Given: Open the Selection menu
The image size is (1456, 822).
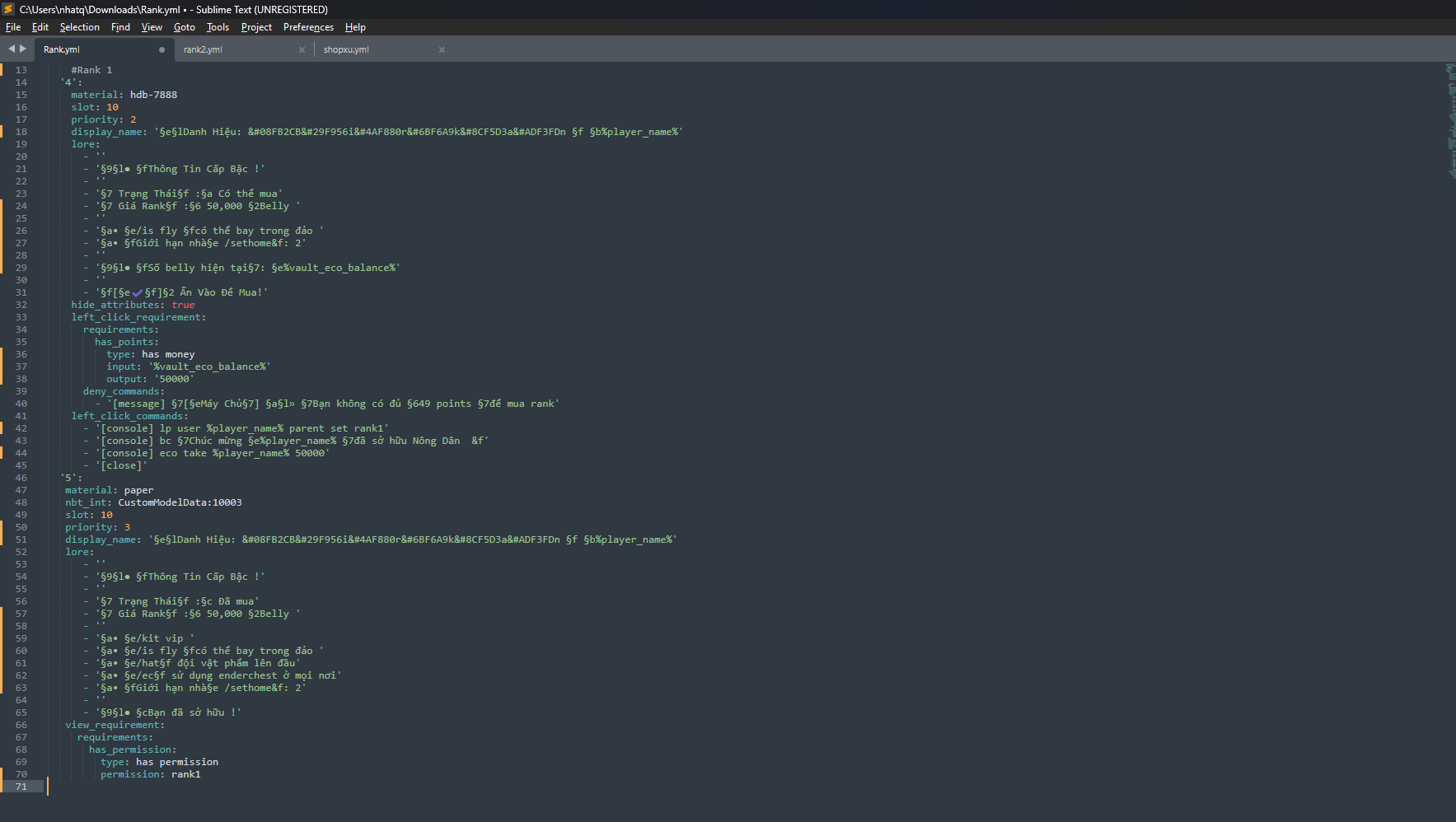Looking at the screenshot, I should (79, 27).
